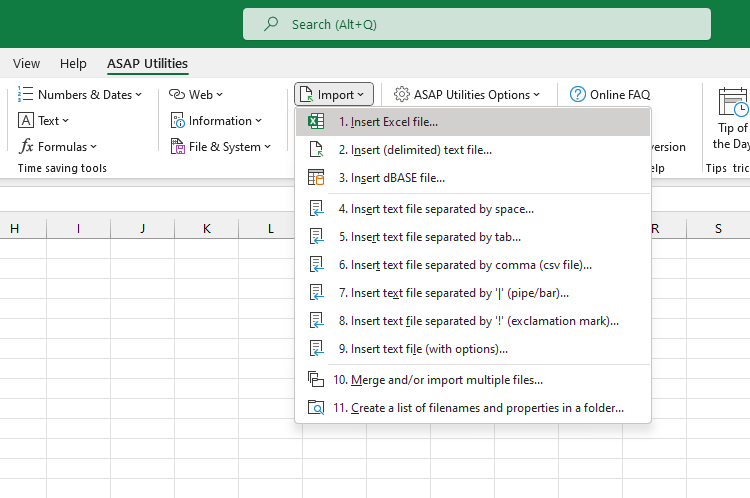Click the Information sheet icon
This screenshot has height=498, width=750.
(177, 121)
